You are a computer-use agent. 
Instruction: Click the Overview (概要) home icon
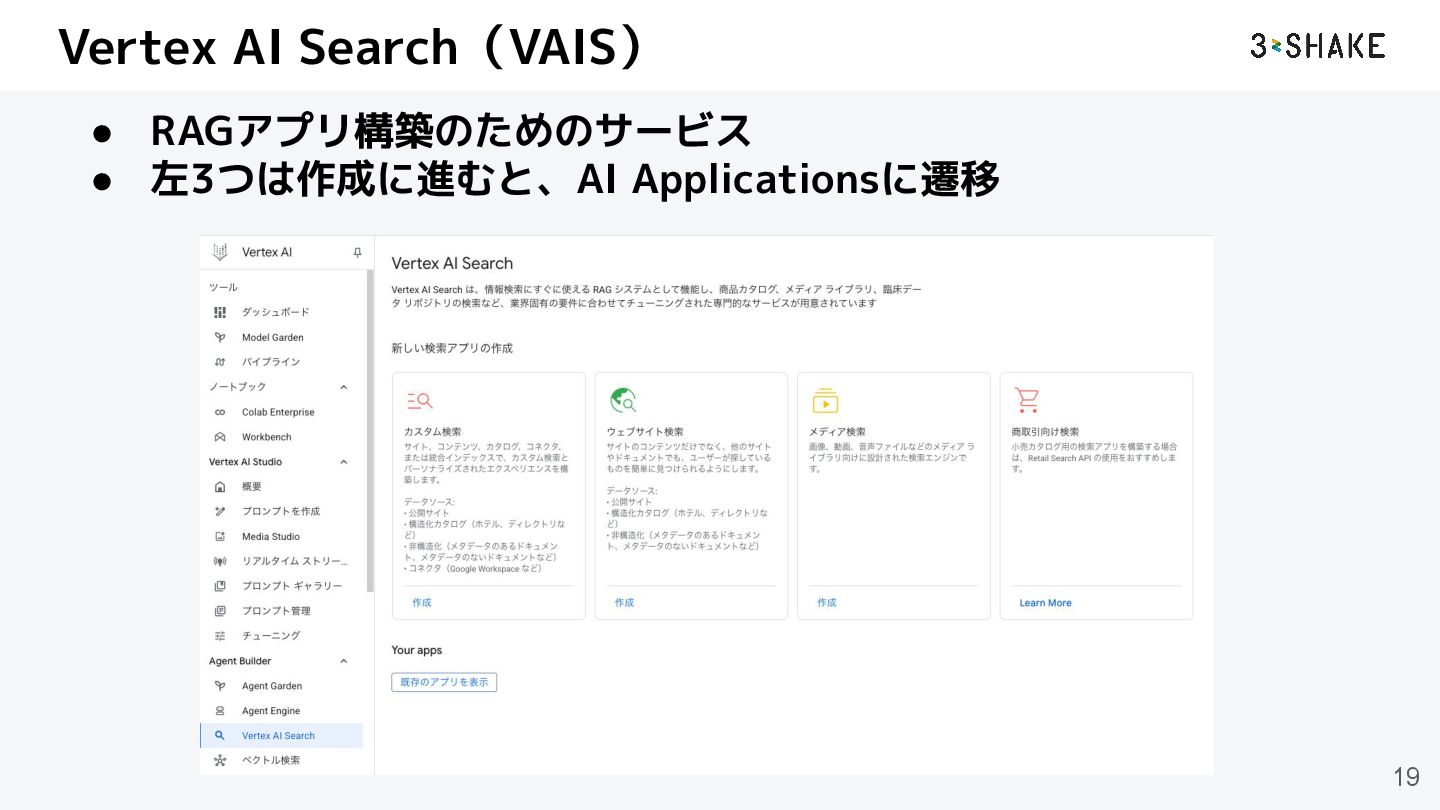tap(220, 487)
